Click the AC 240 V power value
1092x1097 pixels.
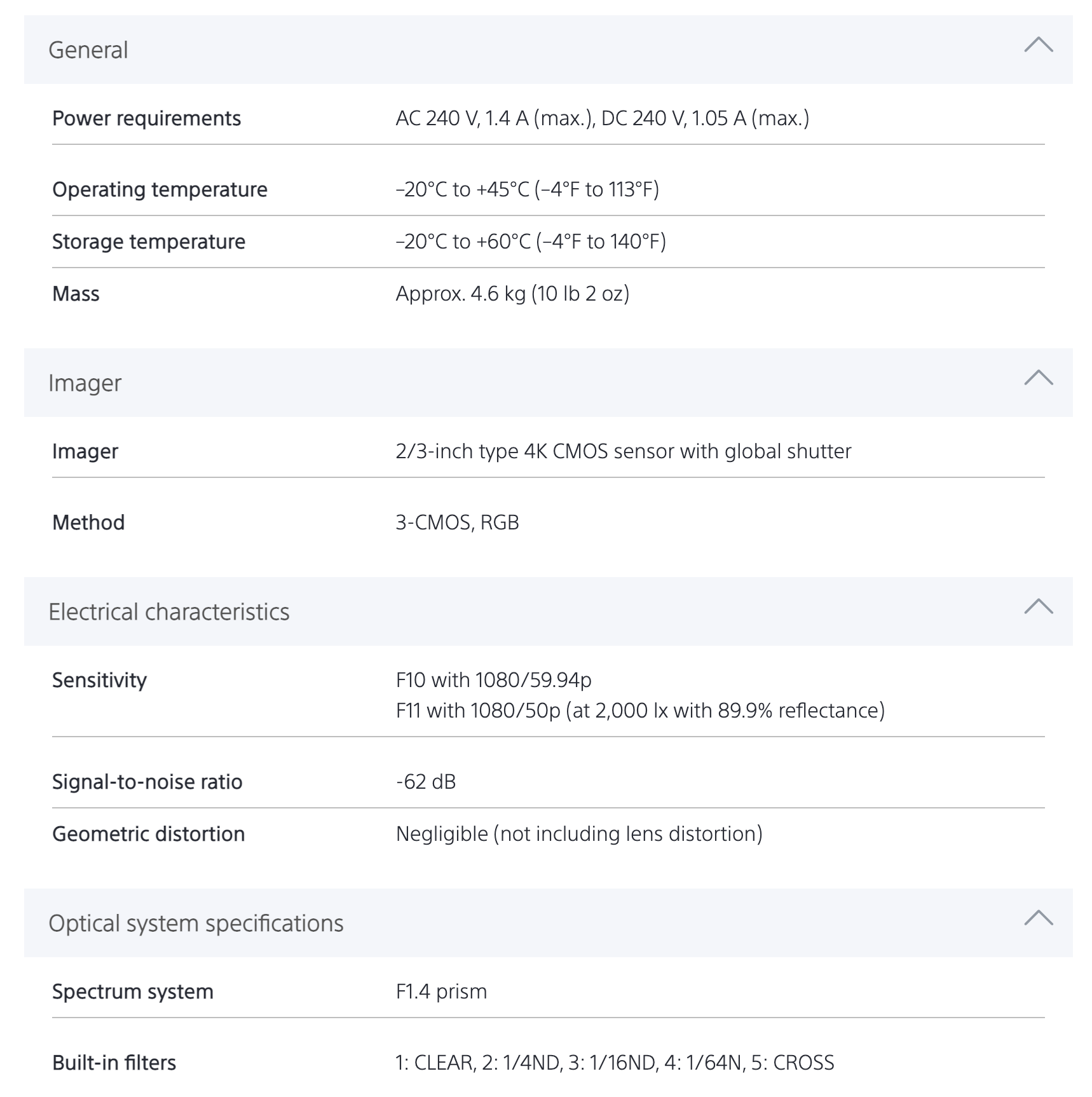pos(602,118)
